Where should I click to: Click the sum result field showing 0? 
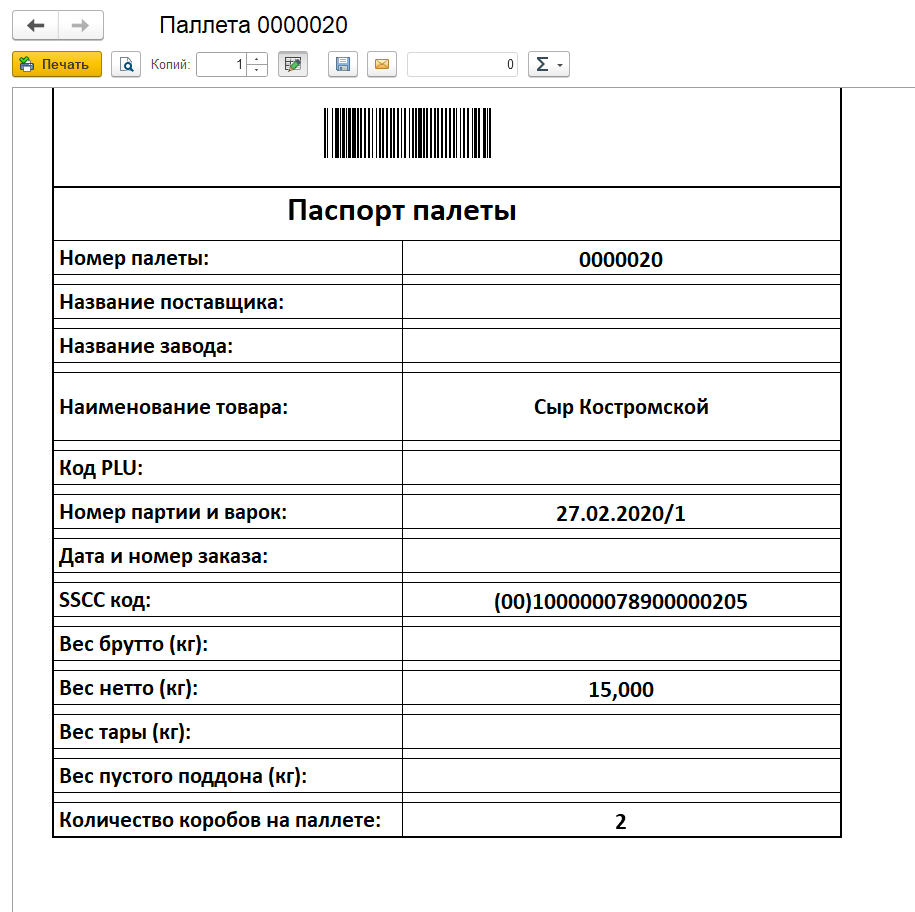tap(462, 65)
